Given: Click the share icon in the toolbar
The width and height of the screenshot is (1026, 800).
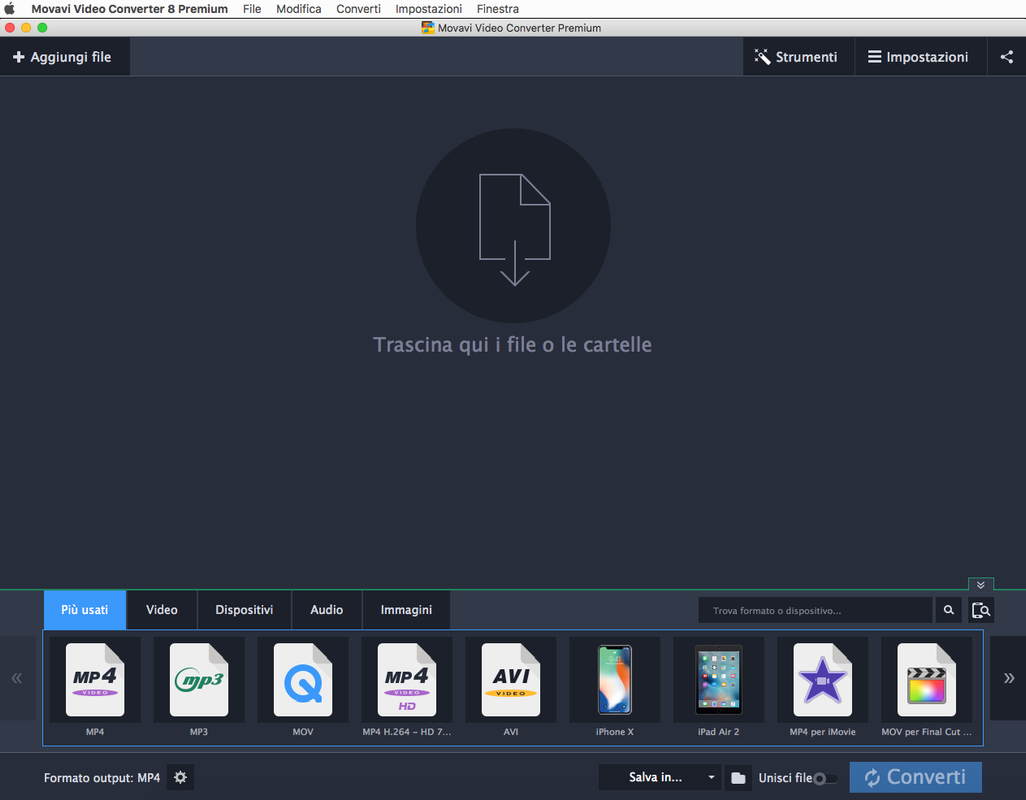Looking at the screenshot, I should point(1006,57).
